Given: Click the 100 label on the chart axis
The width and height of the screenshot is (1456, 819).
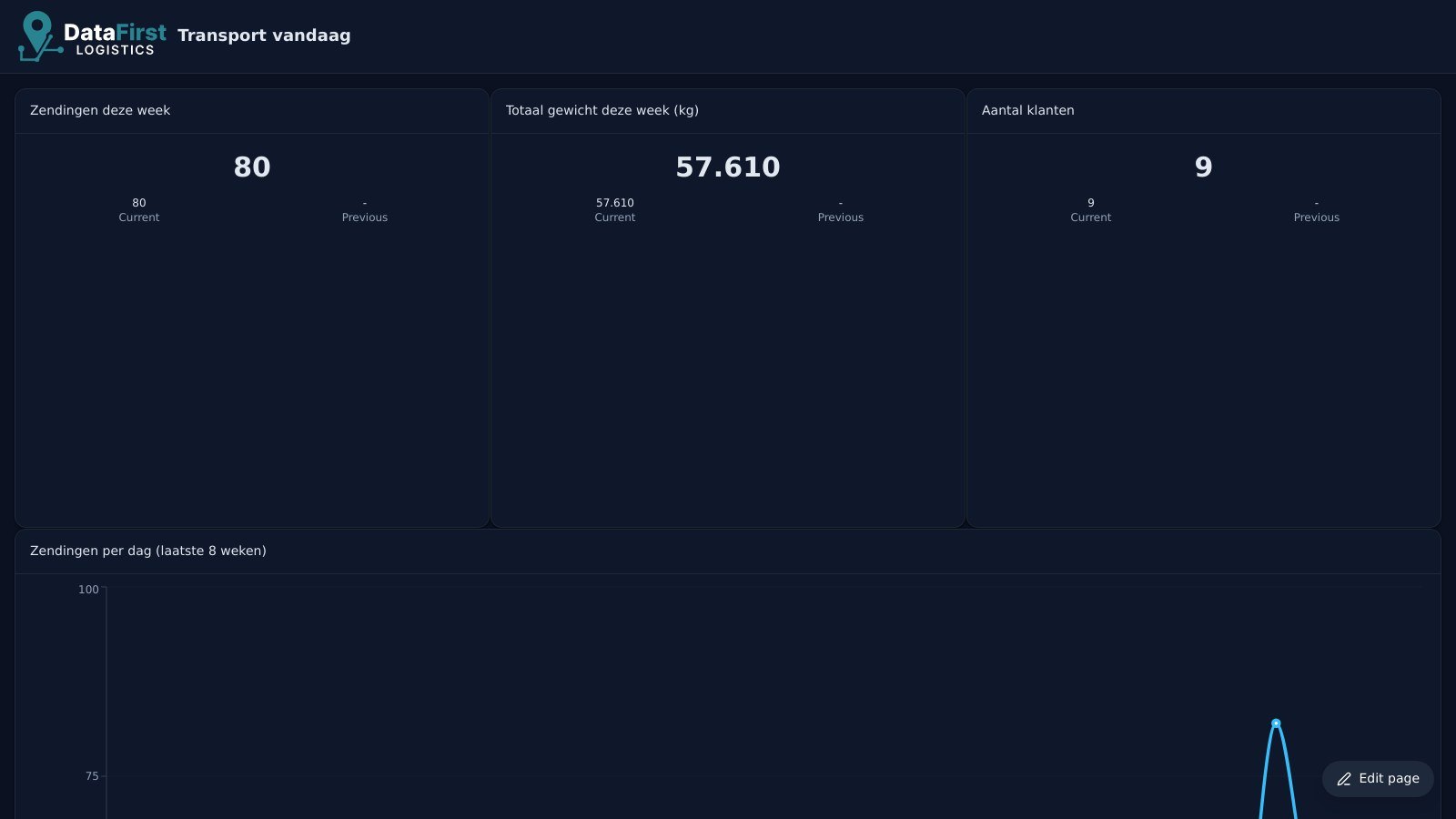Looking at the screenshot, I should pyautogui.click(x=88, y=590).
